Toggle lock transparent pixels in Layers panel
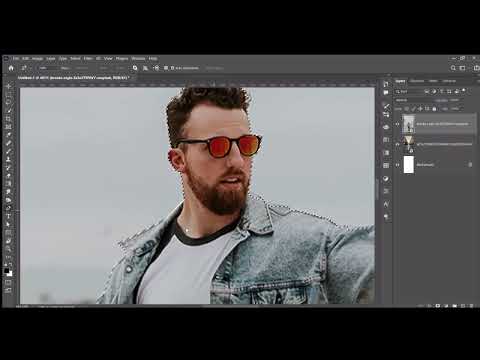Viewport: 480px width, 360px height. 407,109
